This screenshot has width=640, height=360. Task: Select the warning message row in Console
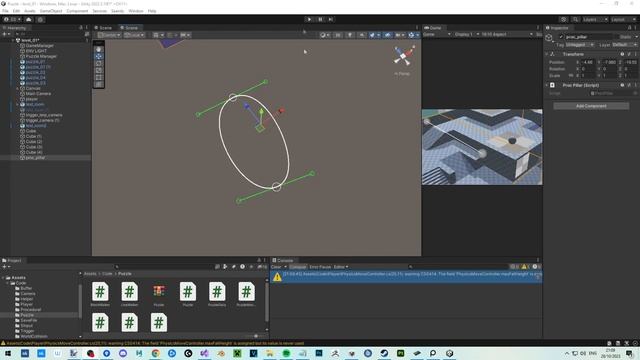click(406, 276)
